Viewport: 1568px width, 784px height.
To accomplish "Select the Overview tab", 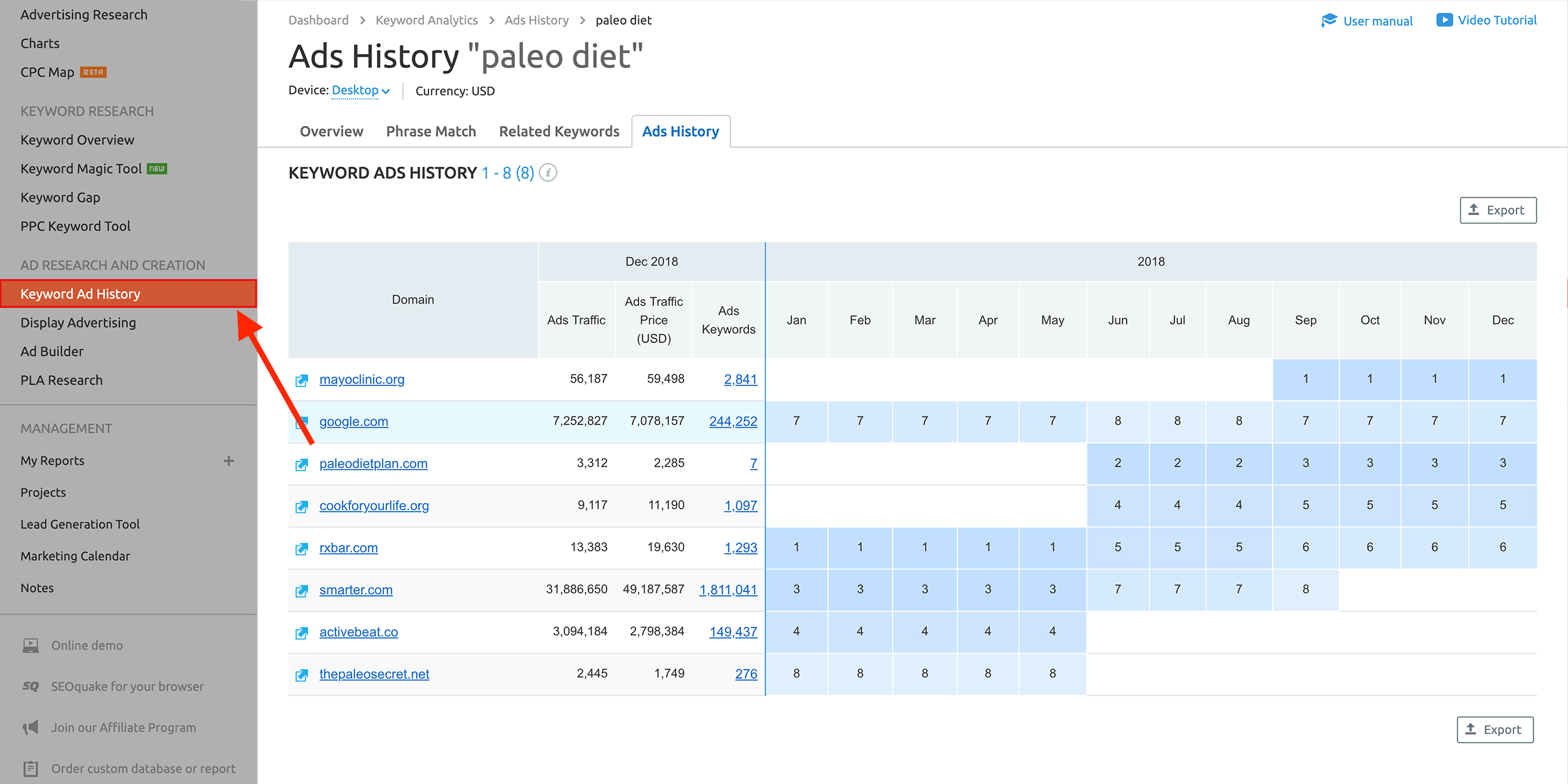I will tap(331, 131).
